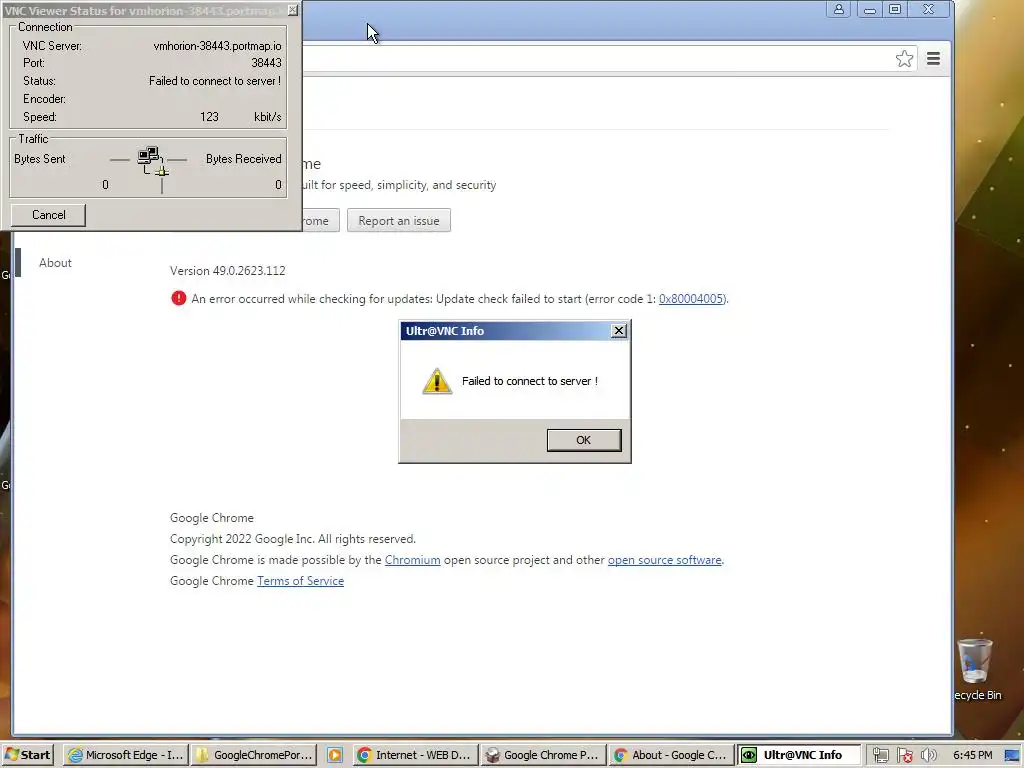Click the network traffic icon in VNC status

click(x=153, y=162)
